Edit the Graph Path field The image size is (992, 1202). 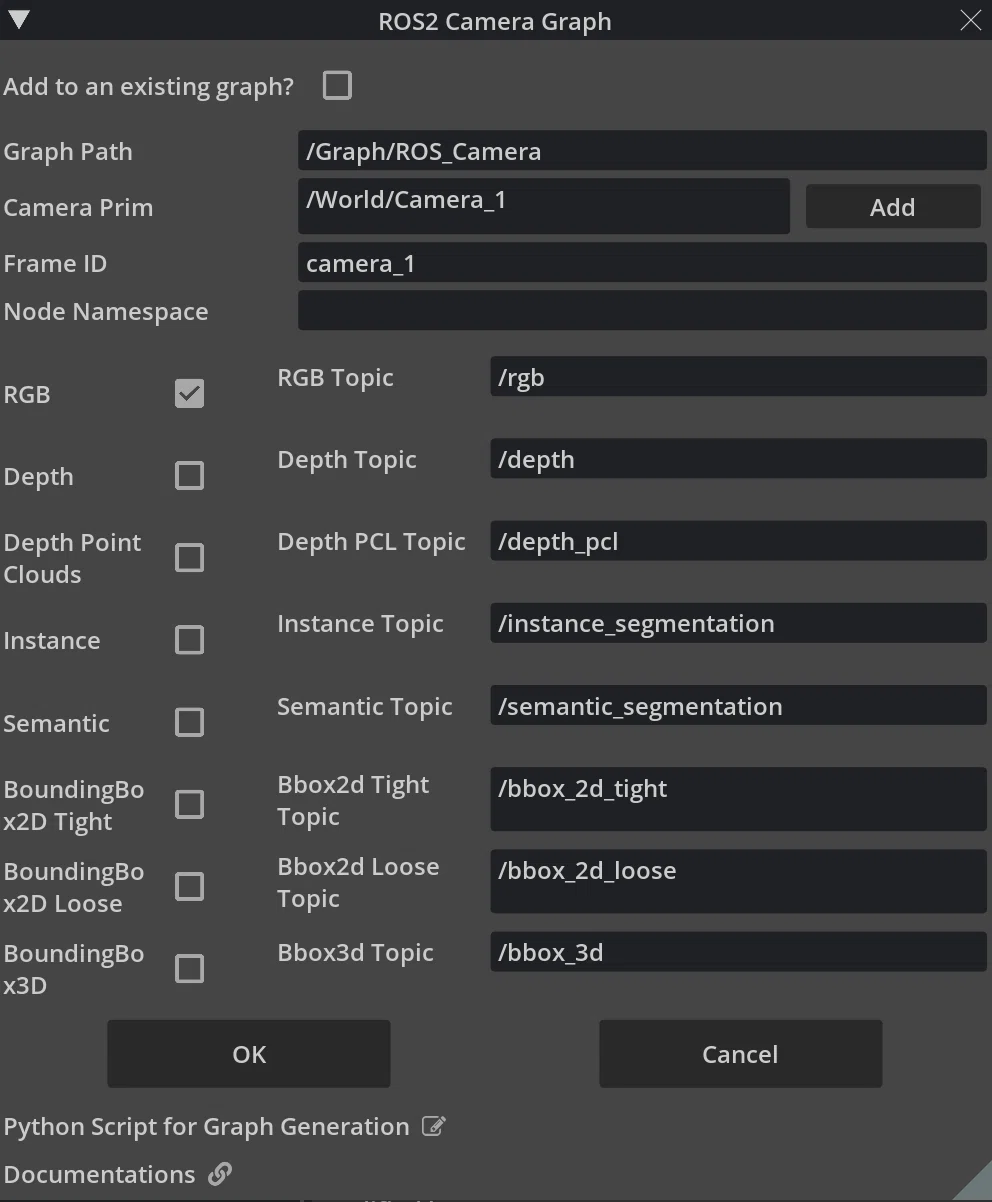pos(642,151)
